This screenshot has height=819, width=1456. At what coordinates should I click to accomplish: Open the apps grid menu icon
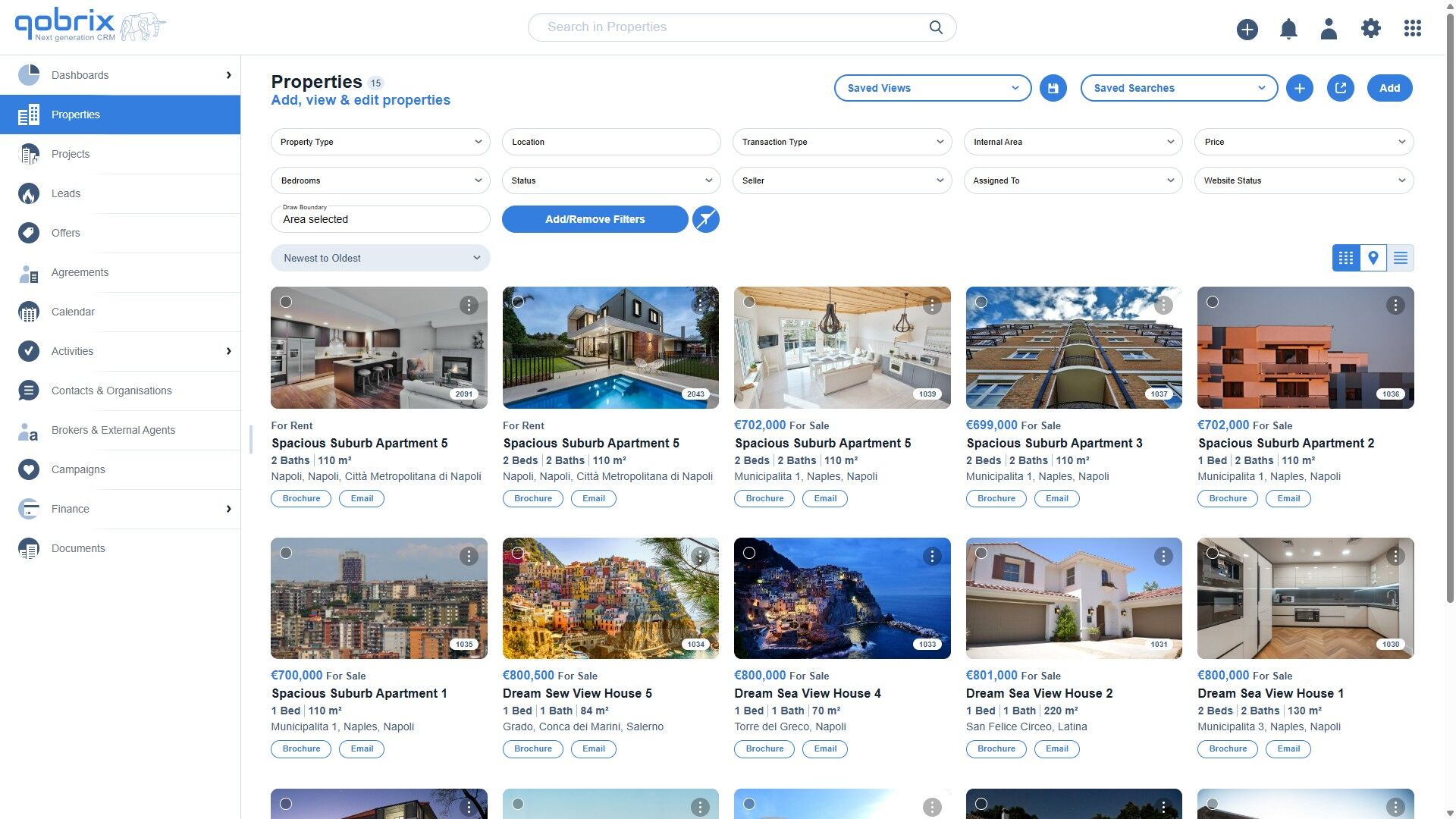click(1412, 29)
